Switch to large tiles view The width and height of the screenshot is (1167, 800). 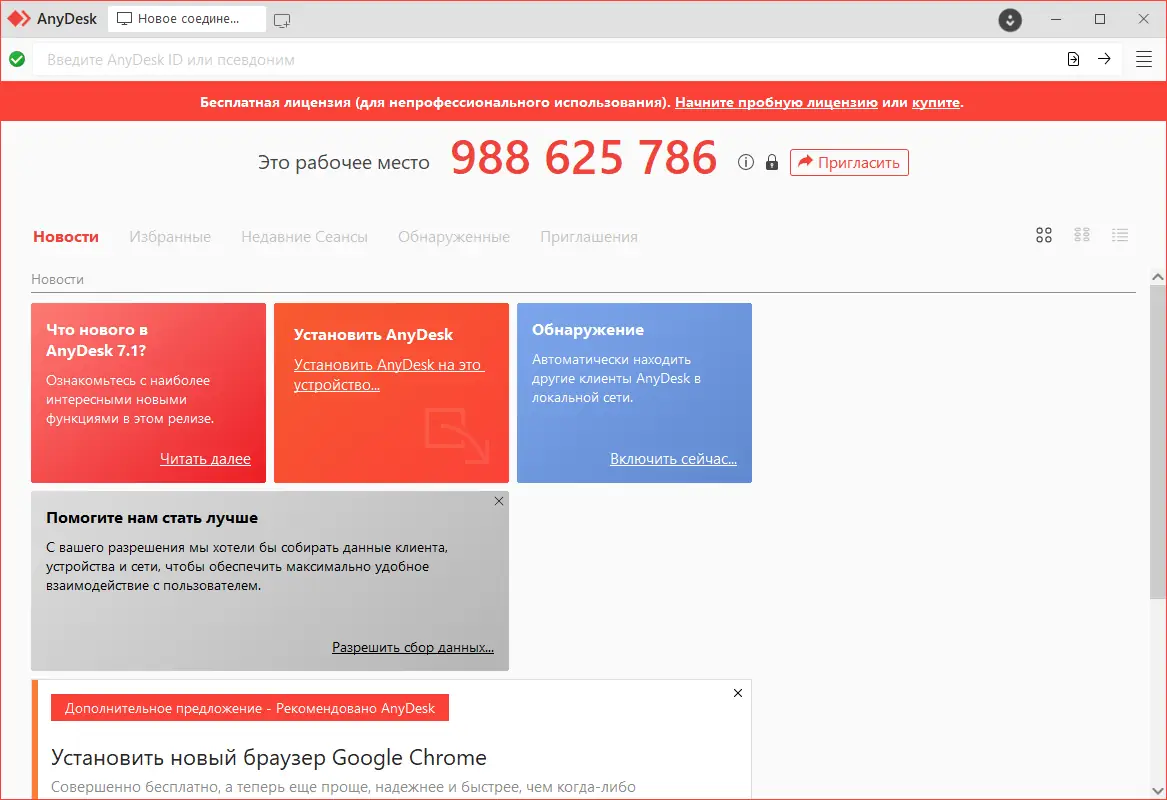[1044, 235]
